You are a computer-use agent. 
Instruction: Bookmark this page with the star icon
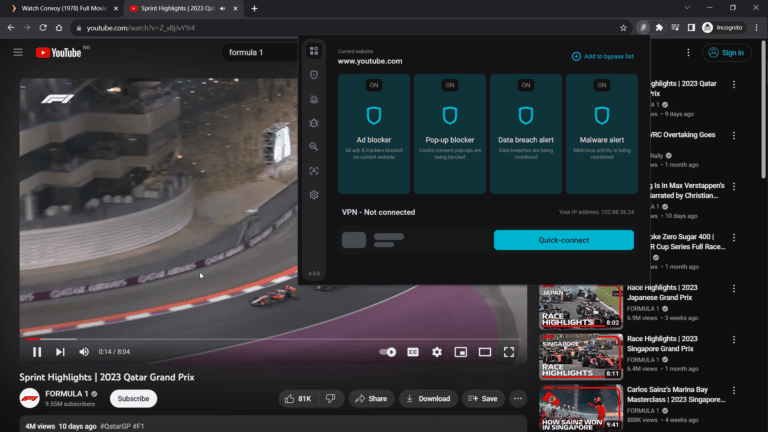[x=623, y=28]
